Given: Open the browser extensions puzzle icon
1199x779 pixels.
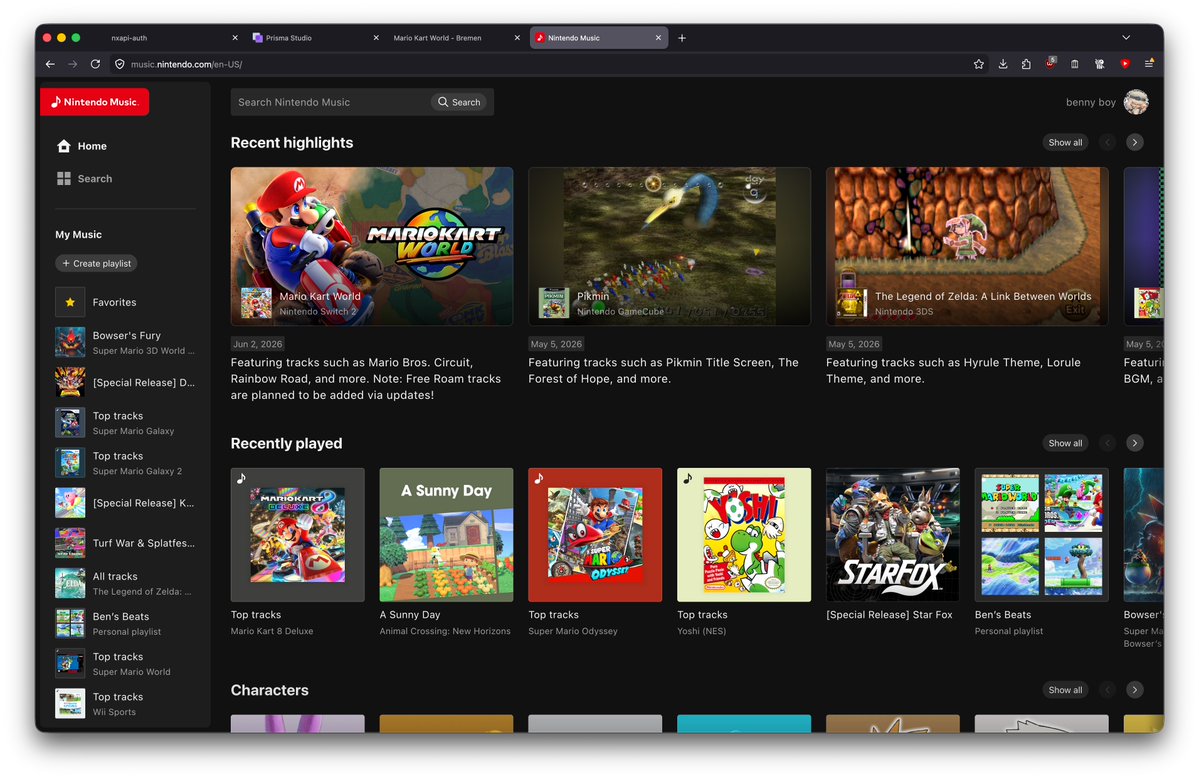Looking at the screenshot, I should [1026, 64].
